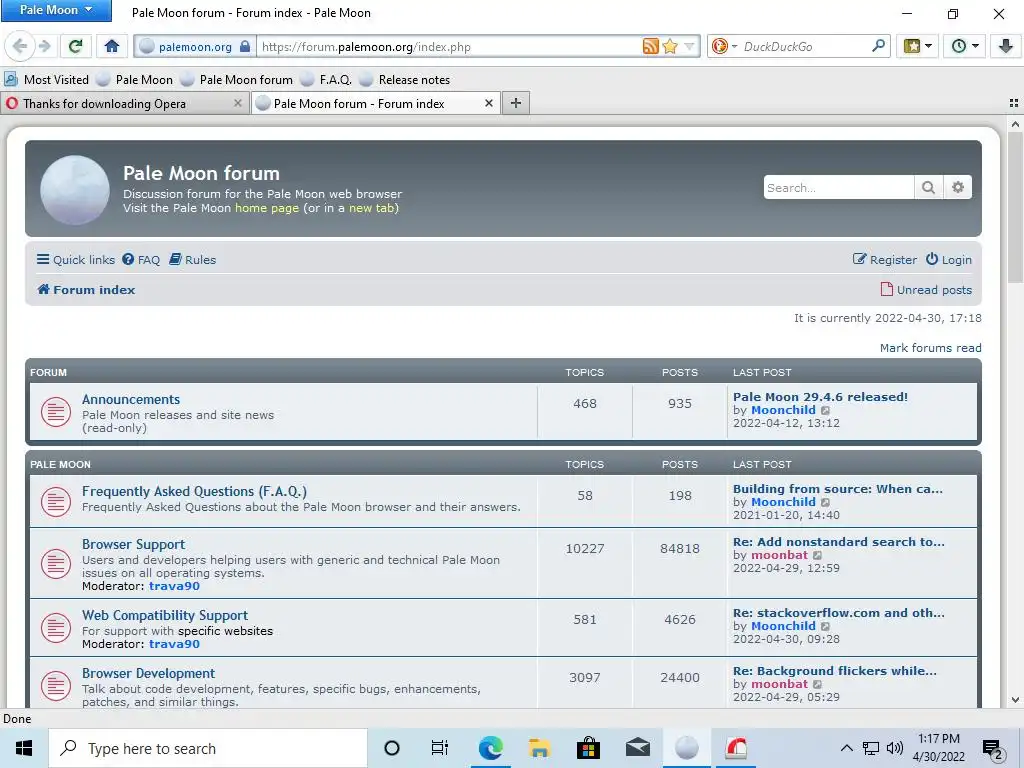Click the Announcements forum status icon

pos(56,412)
